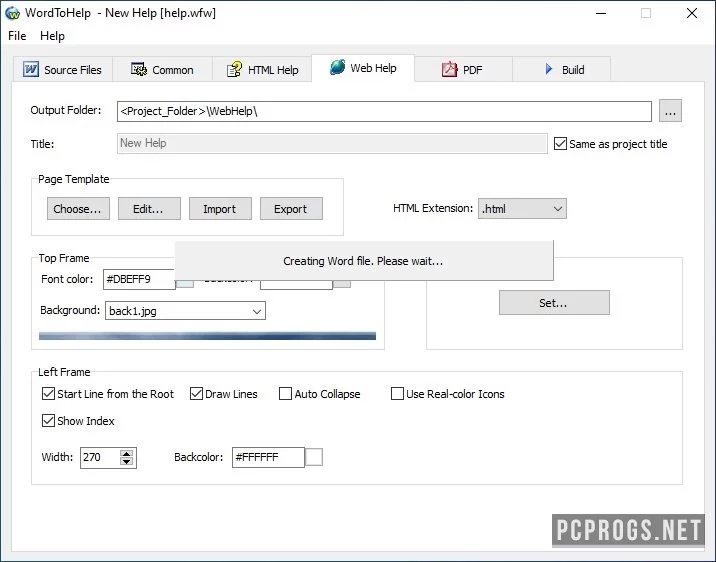This screenshot has height=562, width=716.
Task: Disable the Draw Lines checkbox
Action: click(196, 394)
